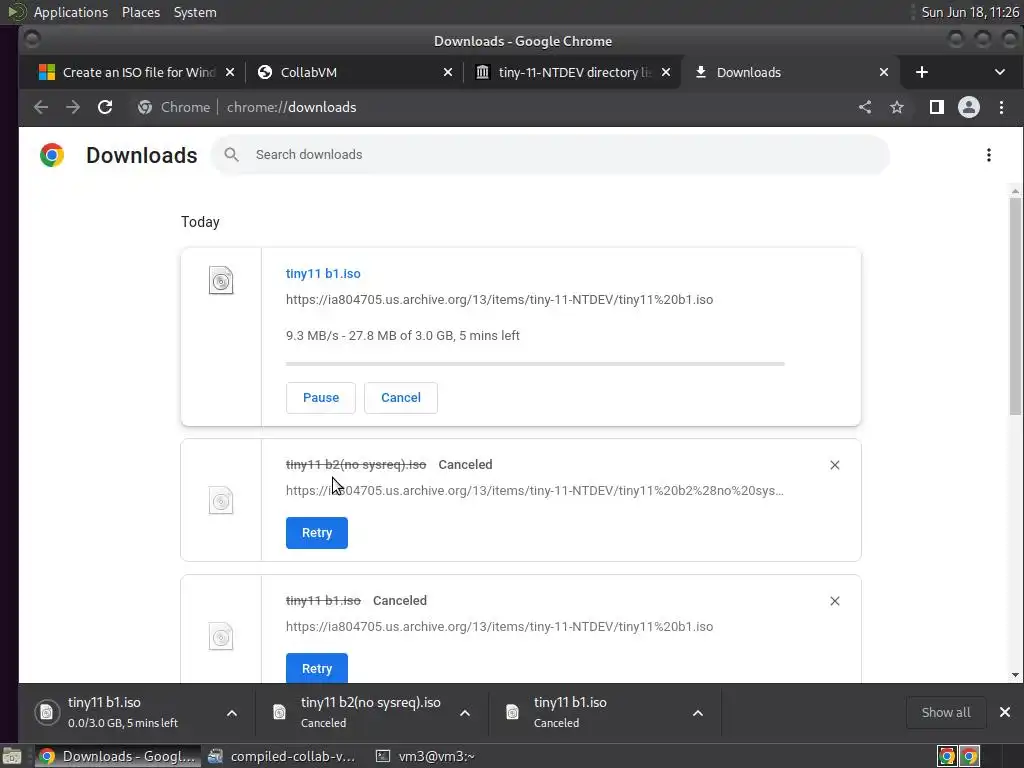Open the Chrome profile avatar
The image size is (1024, 768).
point(968,107)
